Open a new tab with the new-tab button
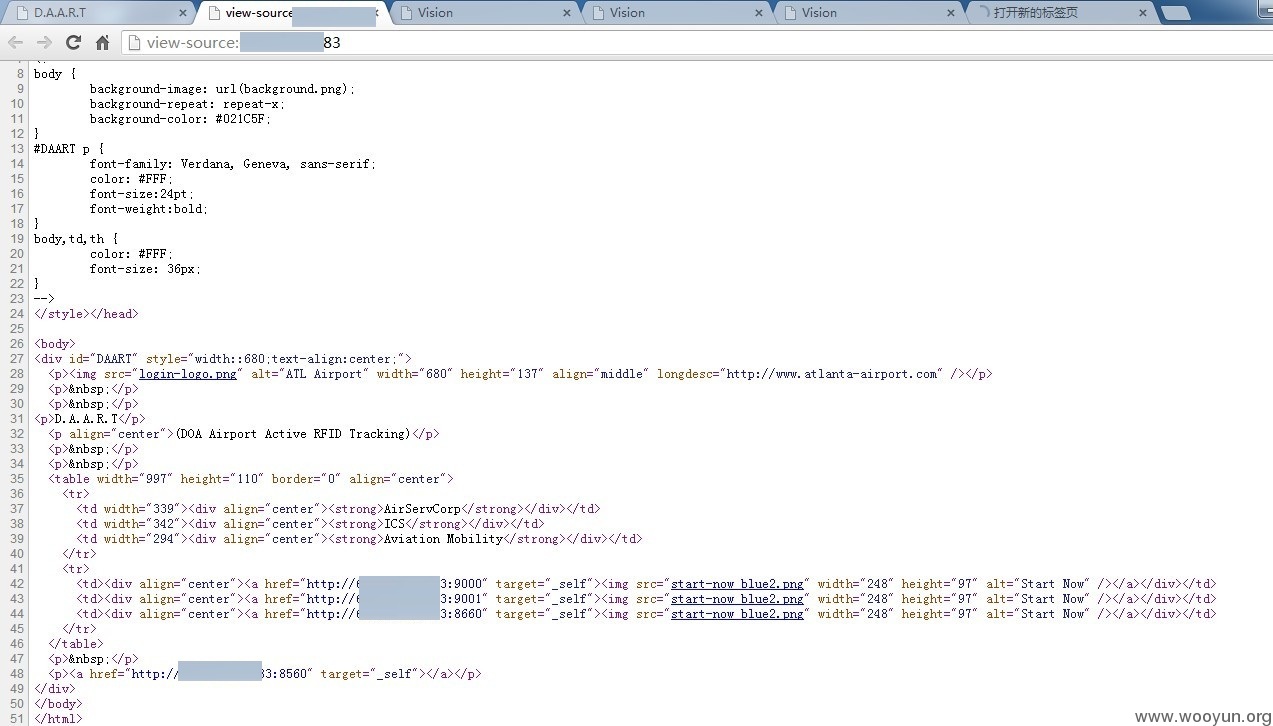Image resolution: width=1273 pixels, height=726 pixels. click(x=1176, y=13)
